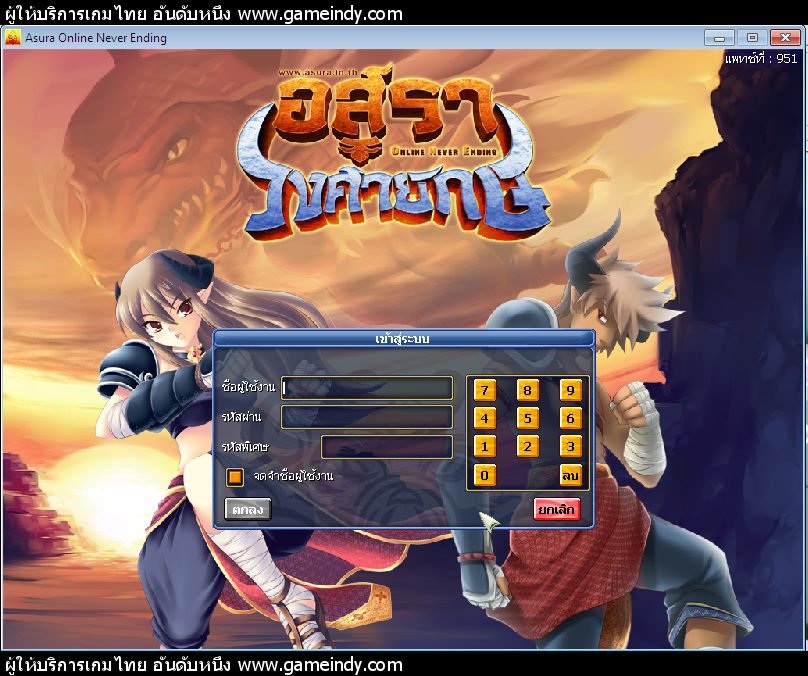Enable the จดจำชื่อผู้ใช้งาน remember-username checkbox
The height and width of the screenshot is (676, 808).
(x=235, y=477)
